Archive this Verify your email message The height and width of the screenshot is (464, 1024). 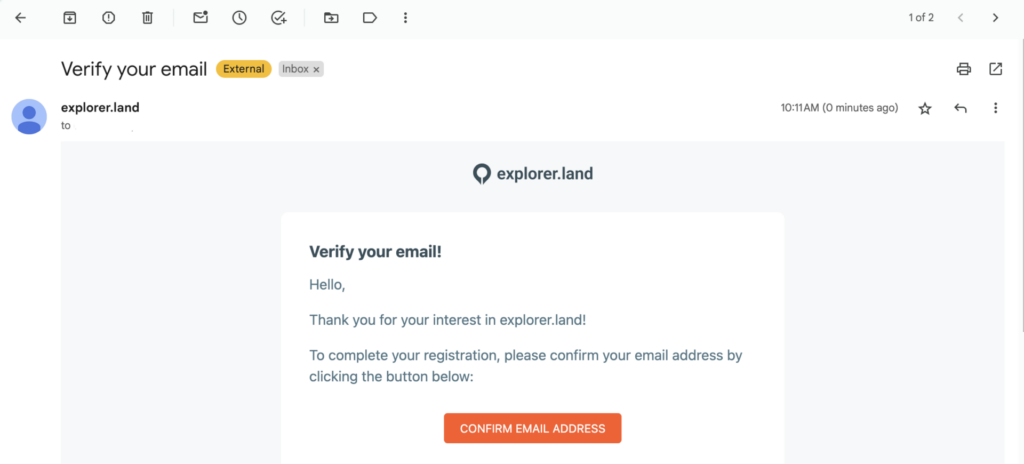tap(69, 18)
